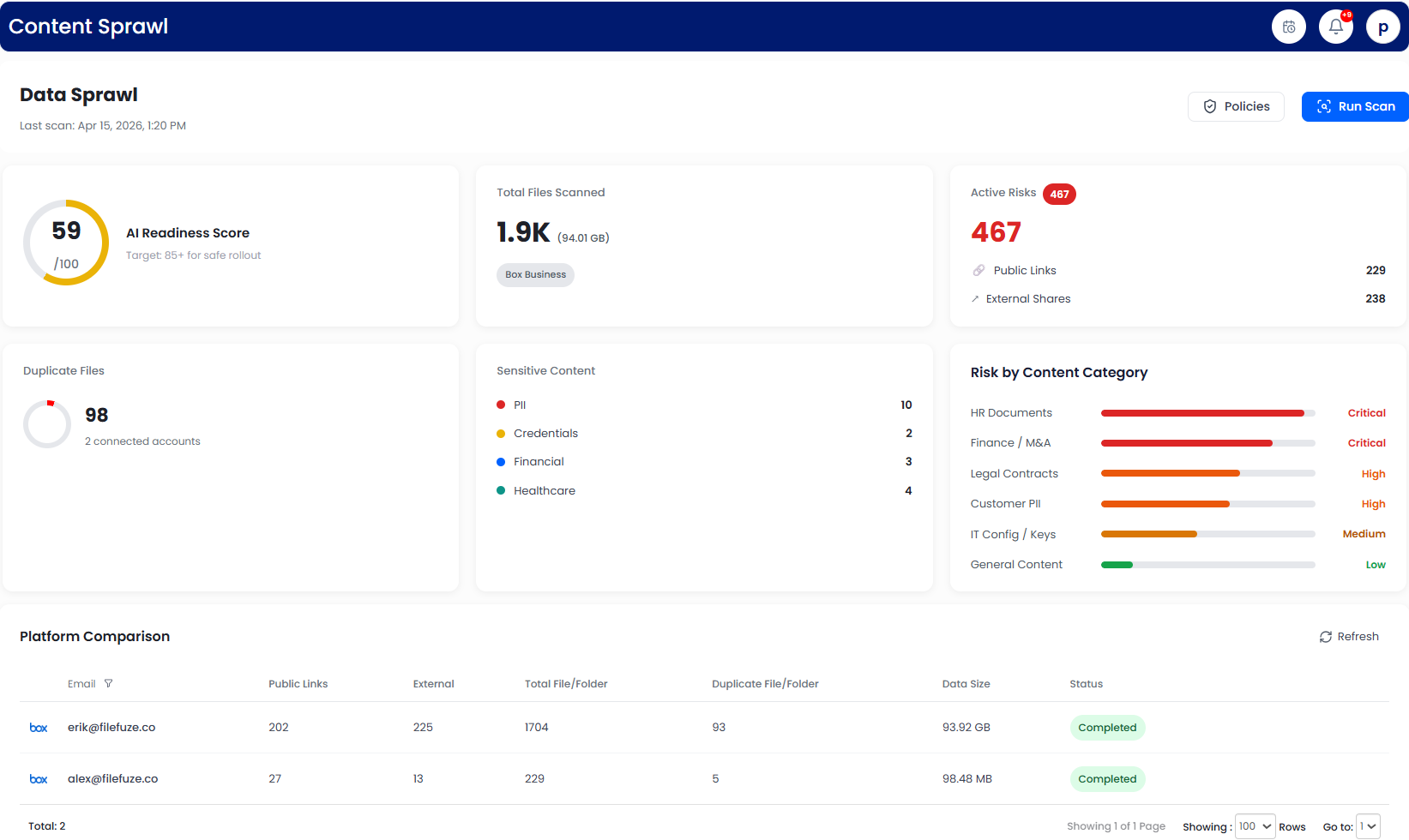The height and width of the screenshot is (840, 1409).
Task: Open the calendar schedule icon in header
Action: pos(1288,27)
